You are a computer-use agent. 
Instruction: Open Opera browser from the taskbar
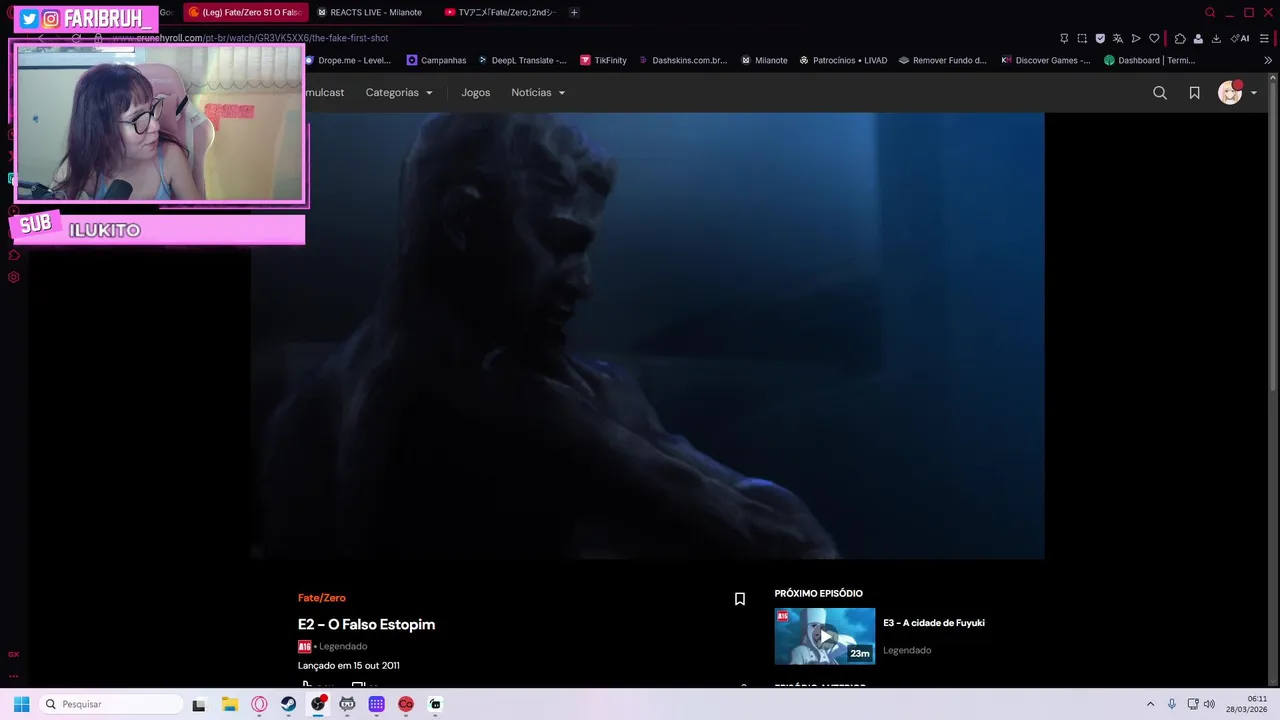[259, 704]
